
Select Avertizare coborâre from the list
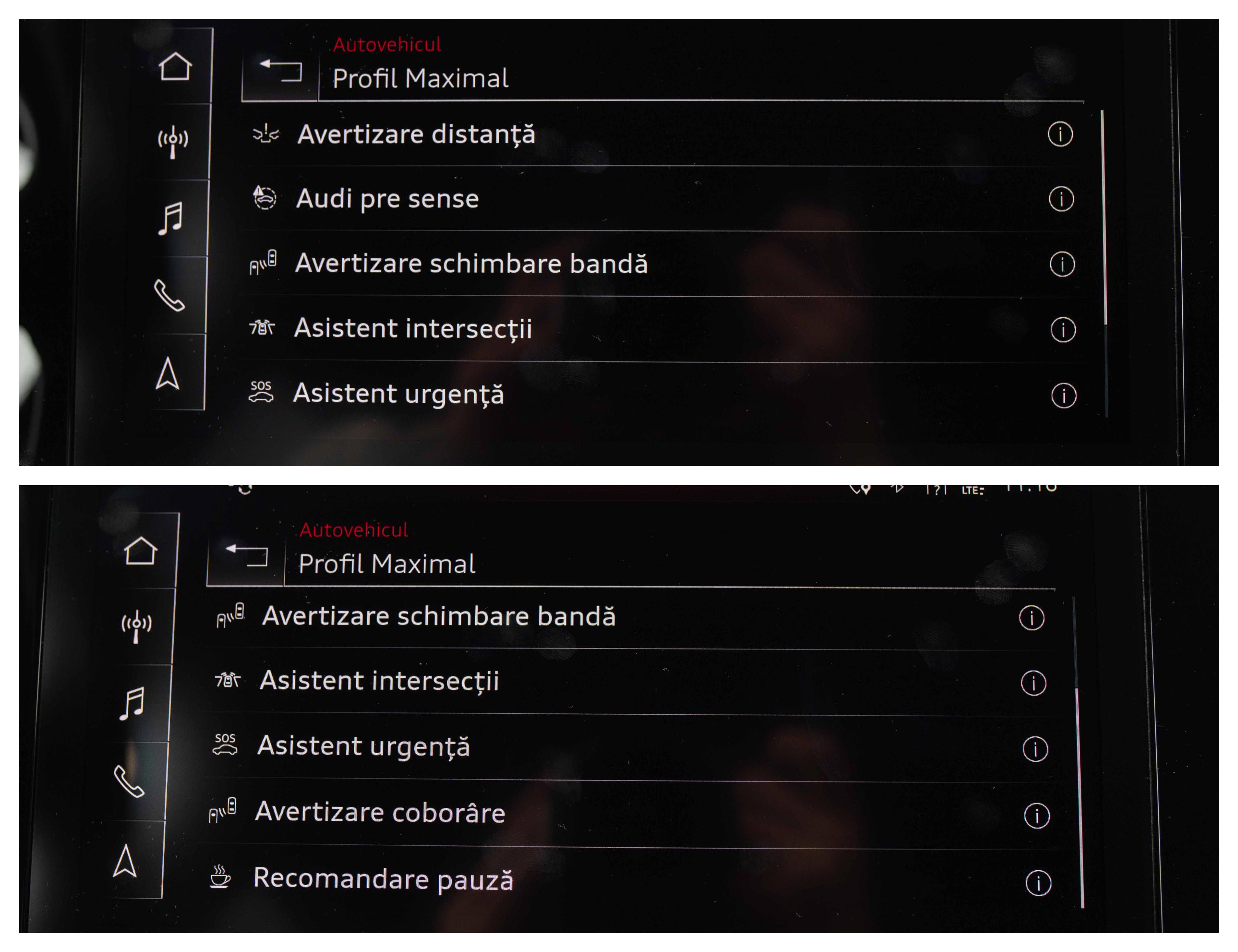pyautogui.click(x=380, y=812)
